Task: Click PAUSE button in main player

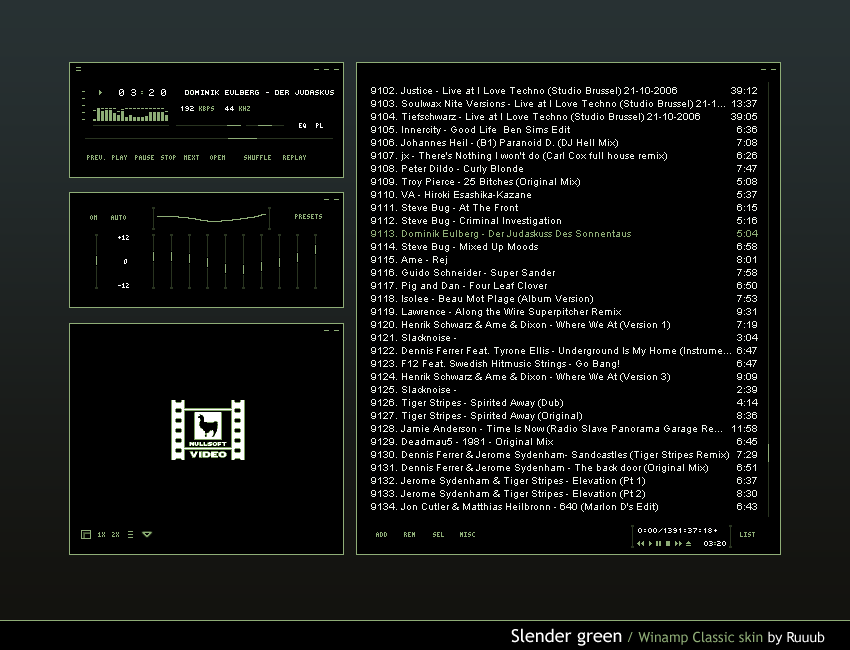Action: pyautogui.click(x=144, y=158)
